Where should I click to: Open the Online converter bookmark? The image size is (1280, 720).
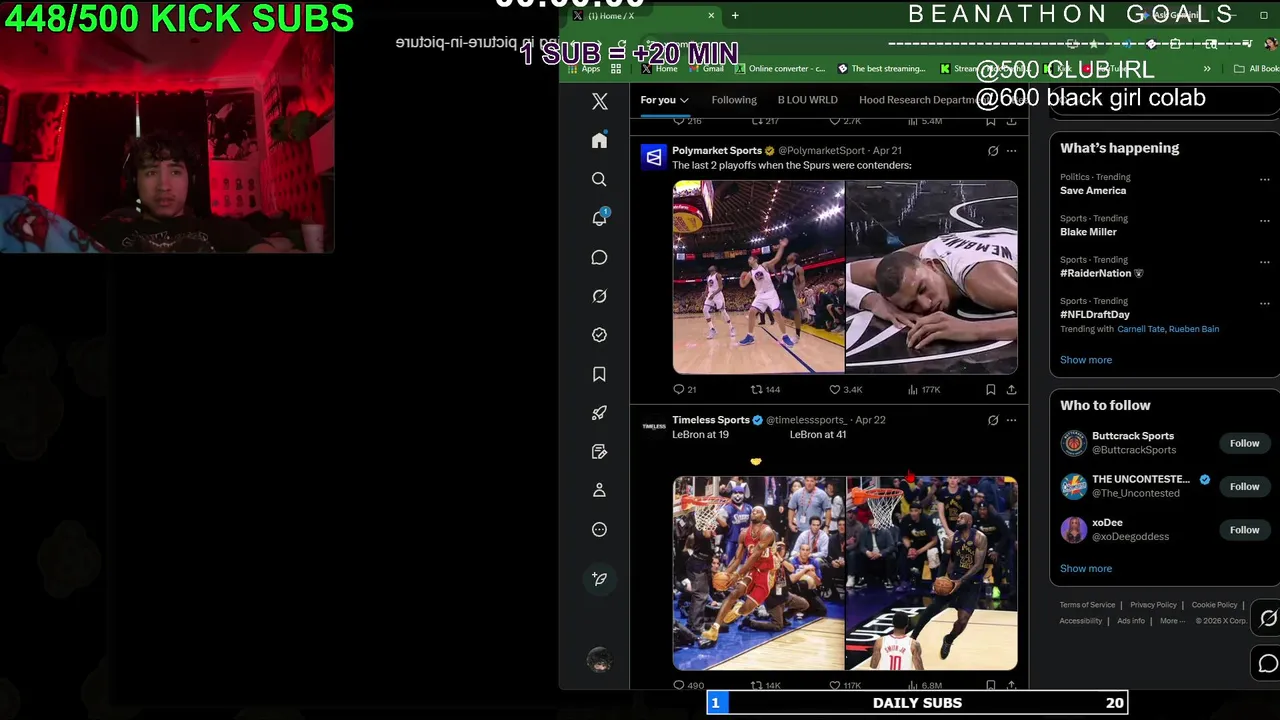pos(780,69)
